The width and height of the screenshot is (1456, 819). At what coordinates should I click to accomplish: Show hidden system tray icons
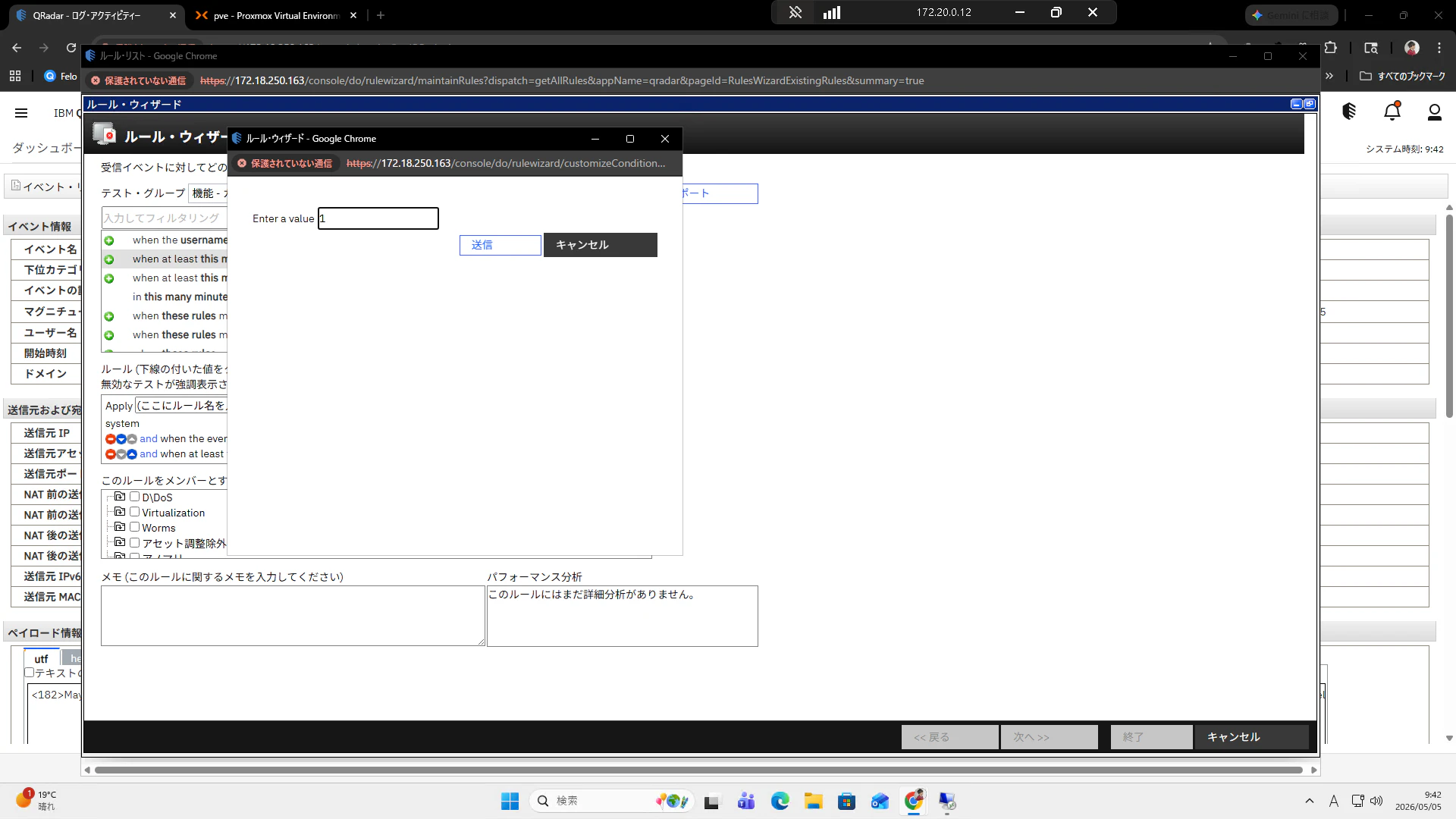pyautogui.click(x=1310, y=801)
